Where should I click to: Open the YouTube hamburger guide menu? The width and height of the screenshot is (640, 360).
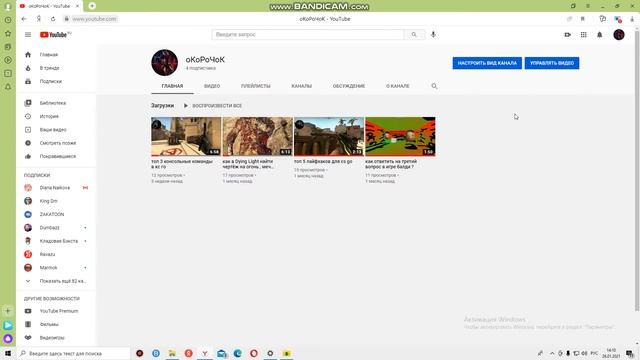click(28, 35)
